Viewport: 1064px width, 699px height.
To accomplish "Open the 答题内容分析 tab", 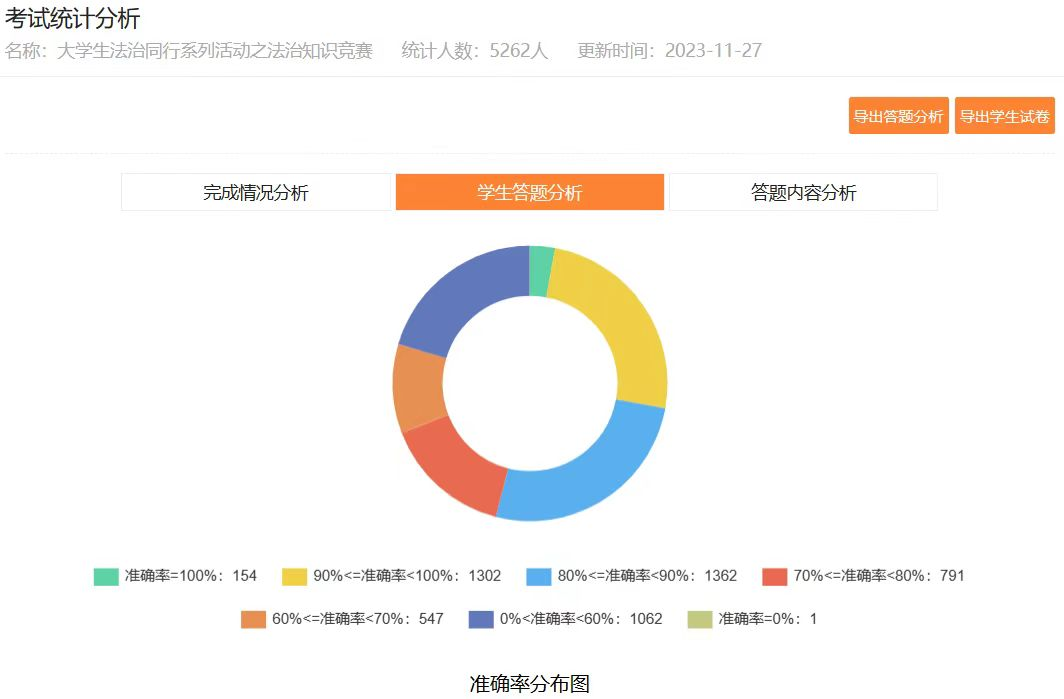I will (803, 192).
